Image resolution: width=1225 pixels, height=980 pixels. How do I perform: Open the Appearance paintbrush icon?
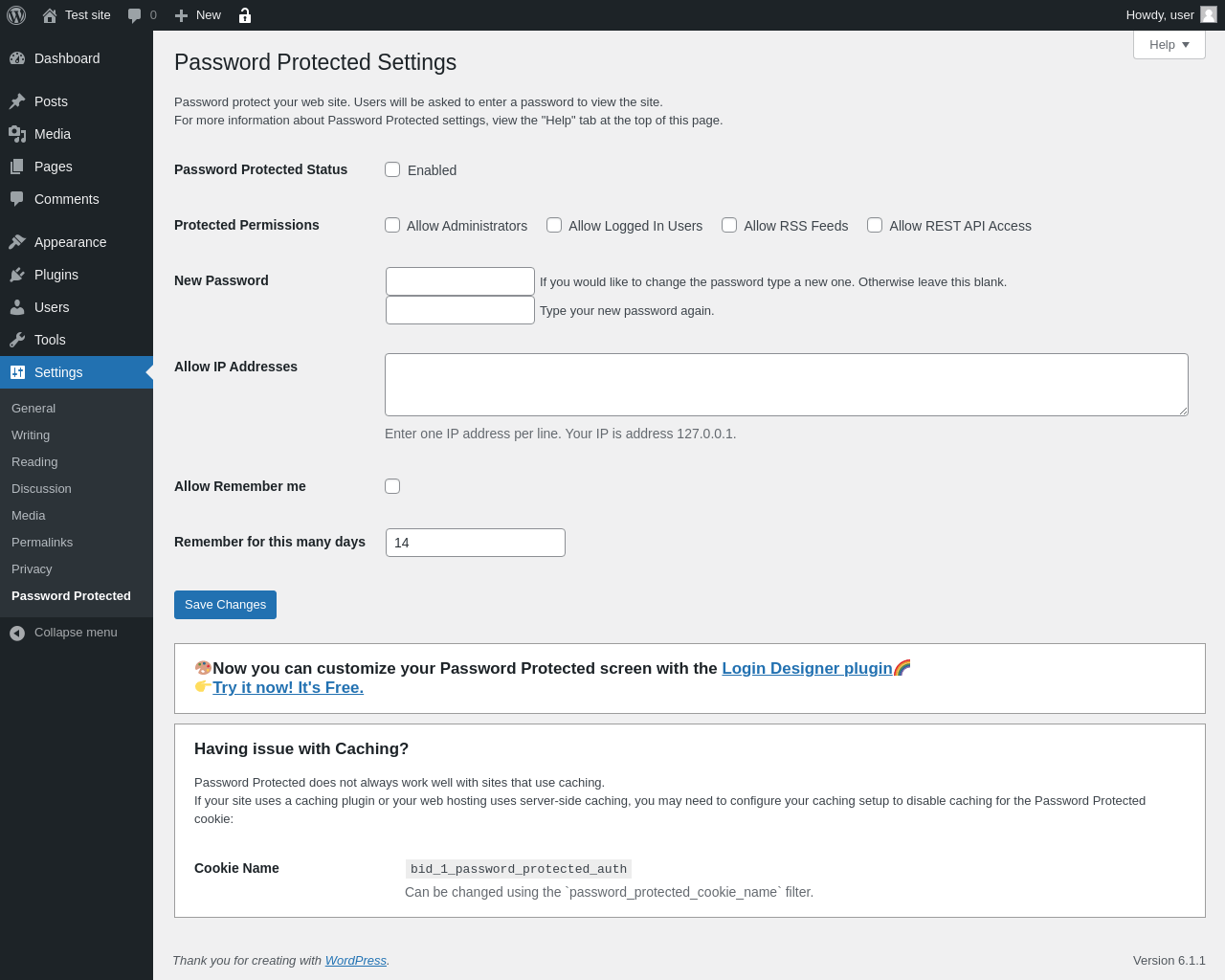click(x=17, y=242)
